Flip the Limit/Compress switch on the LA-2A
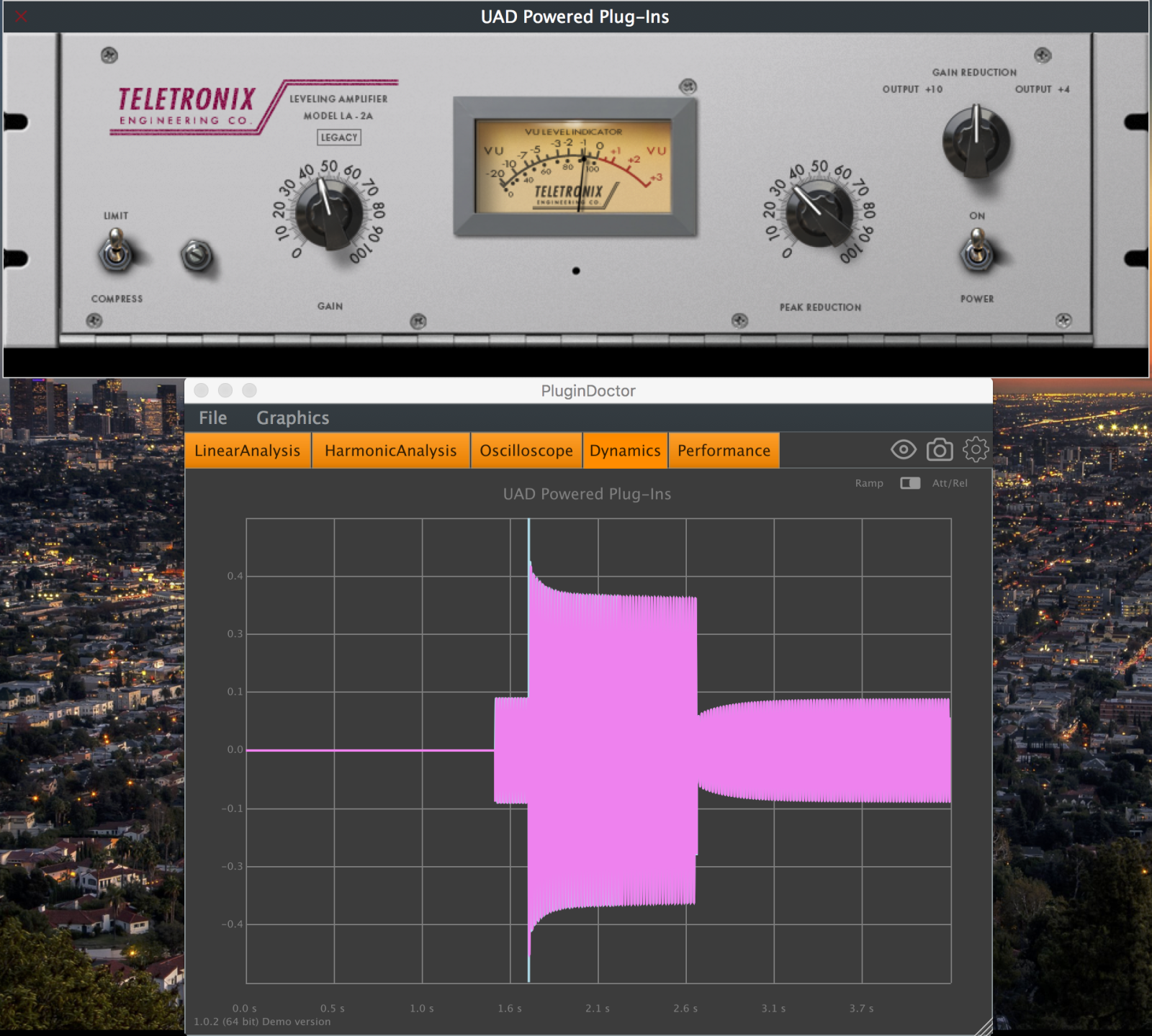This screenshot has width=1152, height=1036. (116, 251)
